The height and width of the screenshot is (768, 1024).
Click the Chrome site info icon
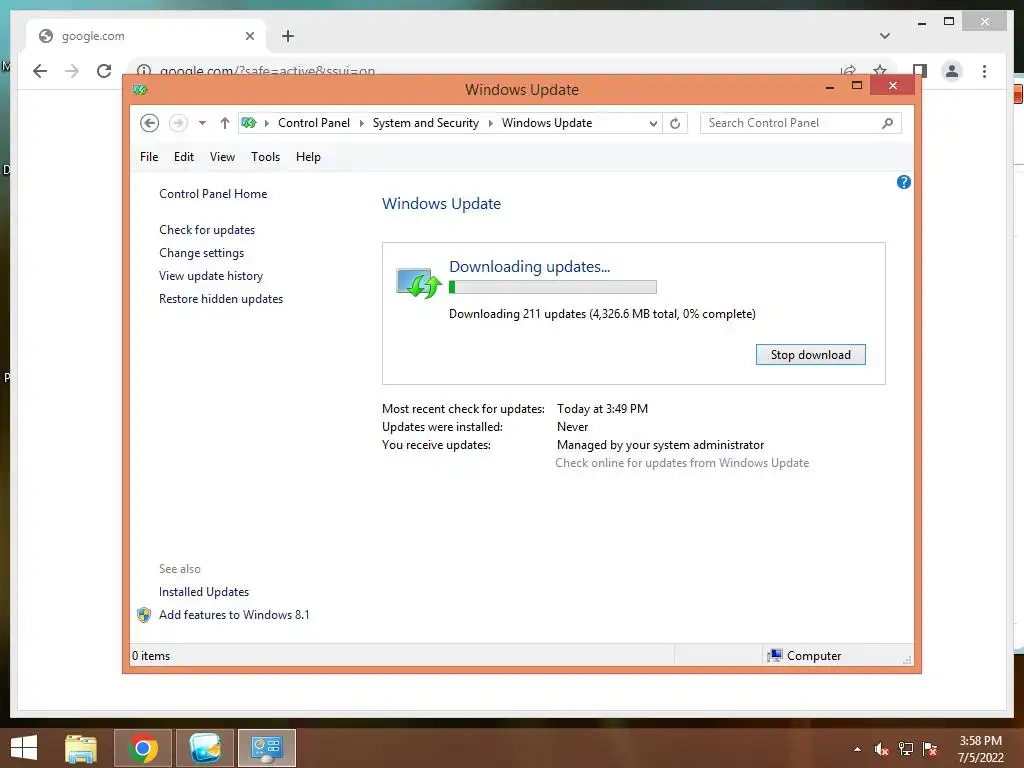(x=144, y=71)
